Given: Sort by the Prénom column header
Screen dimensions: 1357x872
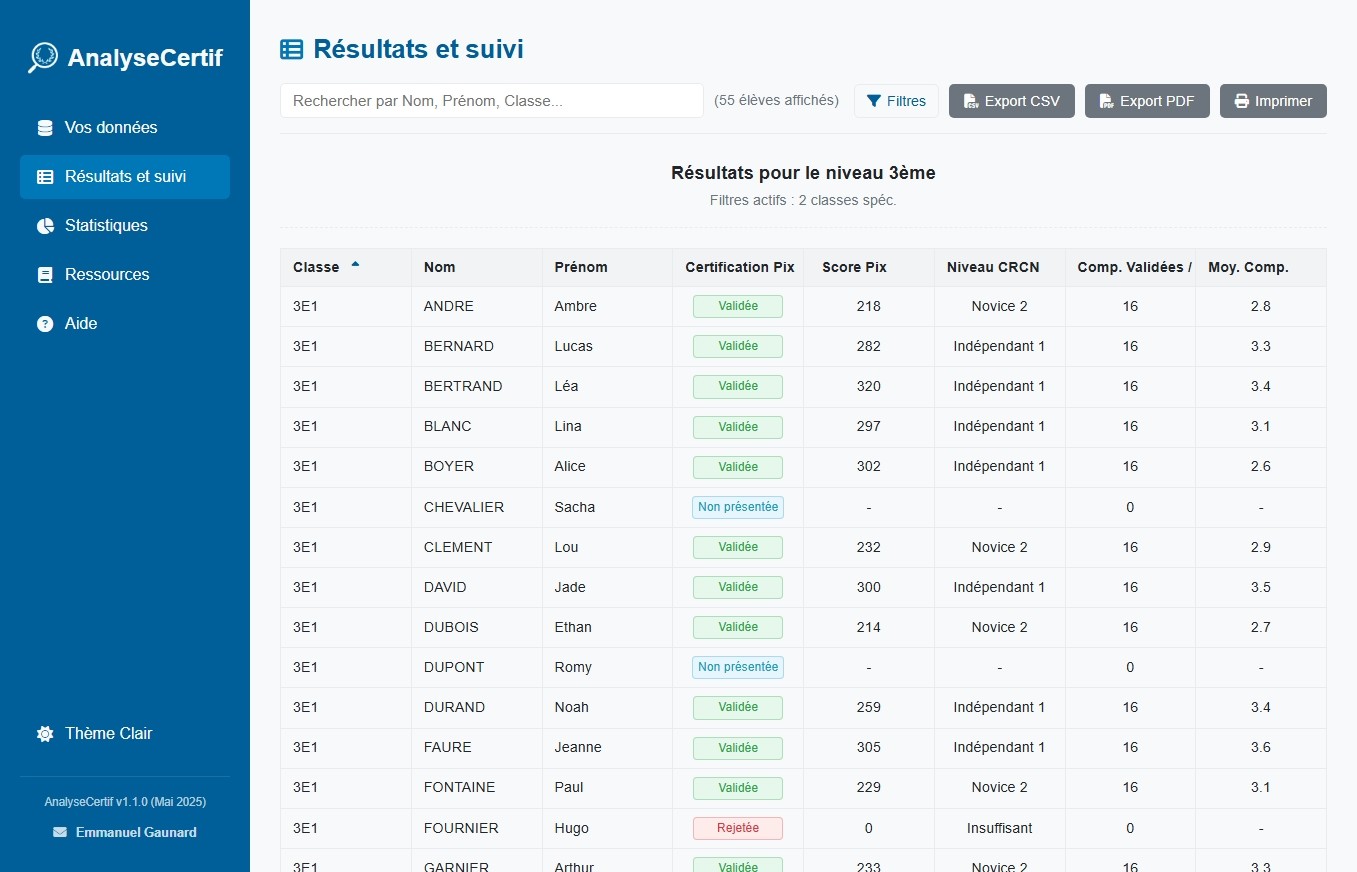Looking at the screenshot, I should (607, 268).
